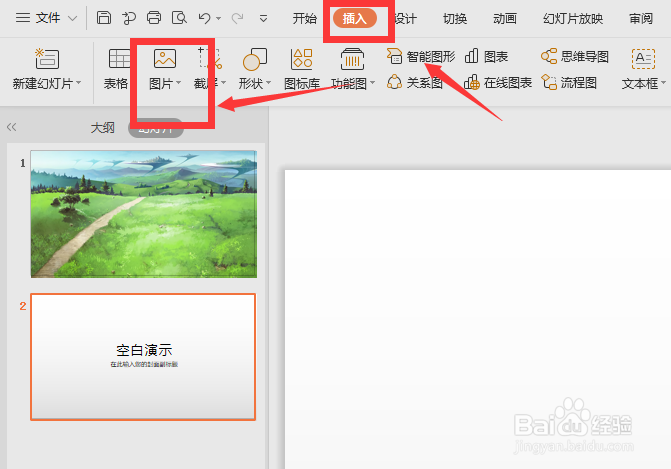This screenshot has width=671, height=469.
Task: Click the 文本框 icon
Action: [643, 59]
